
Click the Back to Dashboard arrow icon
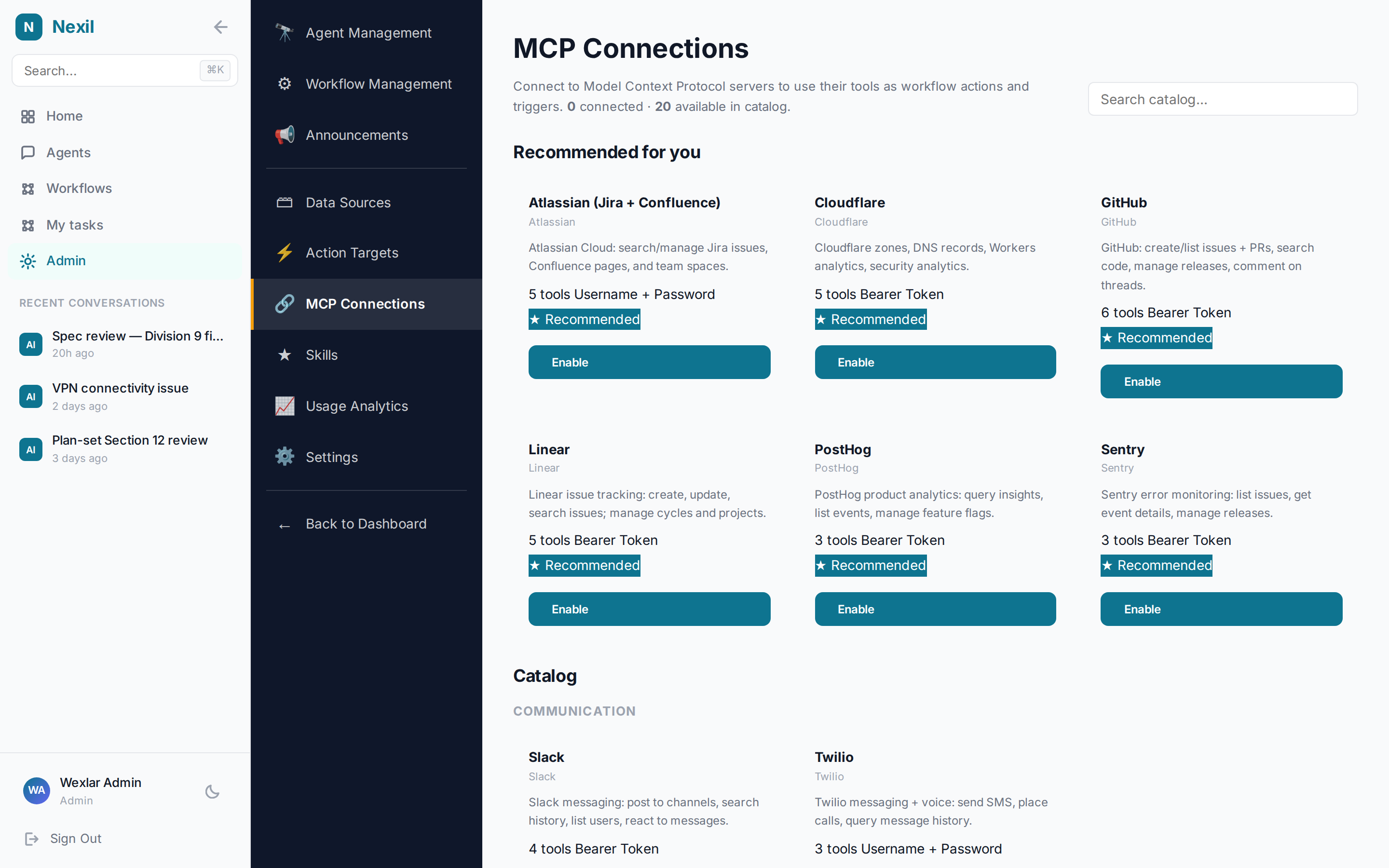click(285, 526)
